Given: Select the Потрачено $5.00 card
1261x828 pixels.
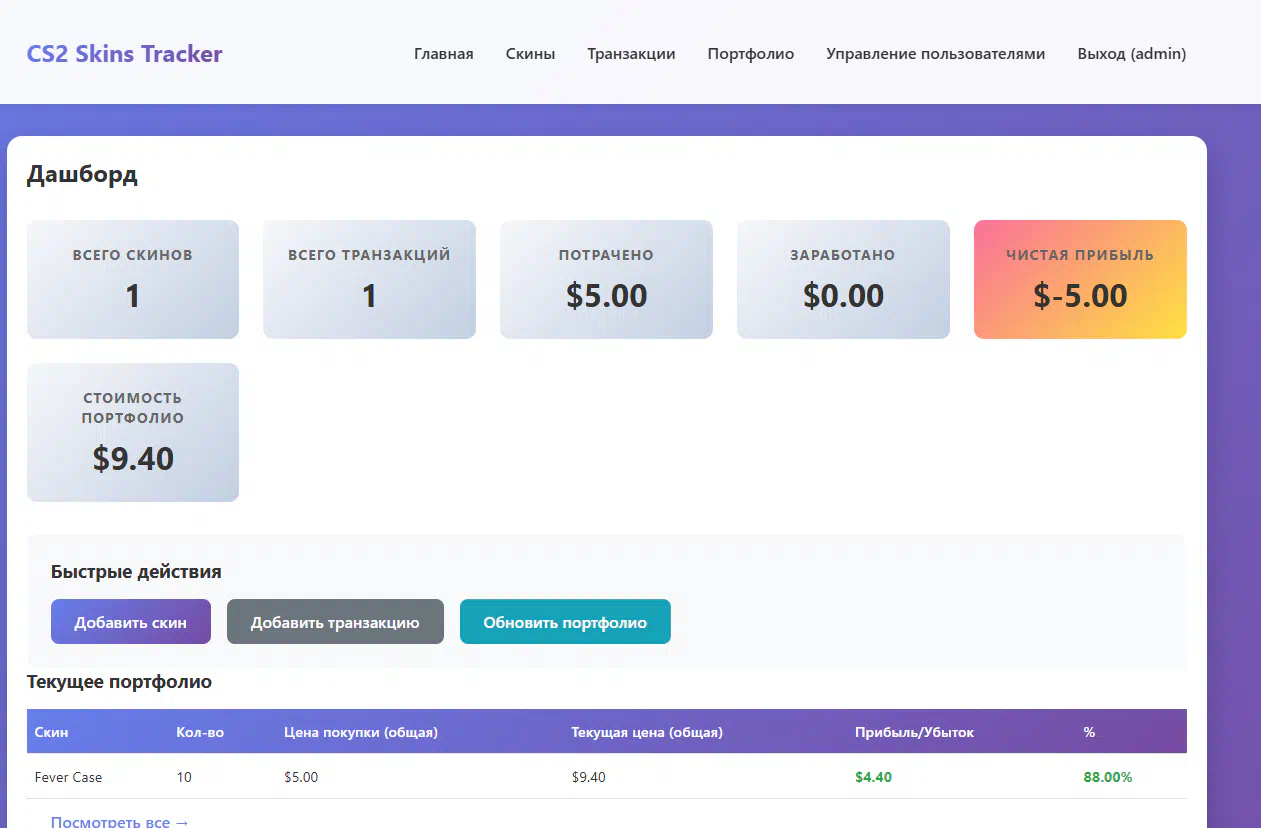Looking at the screenshot, I should tap(606, 279).
